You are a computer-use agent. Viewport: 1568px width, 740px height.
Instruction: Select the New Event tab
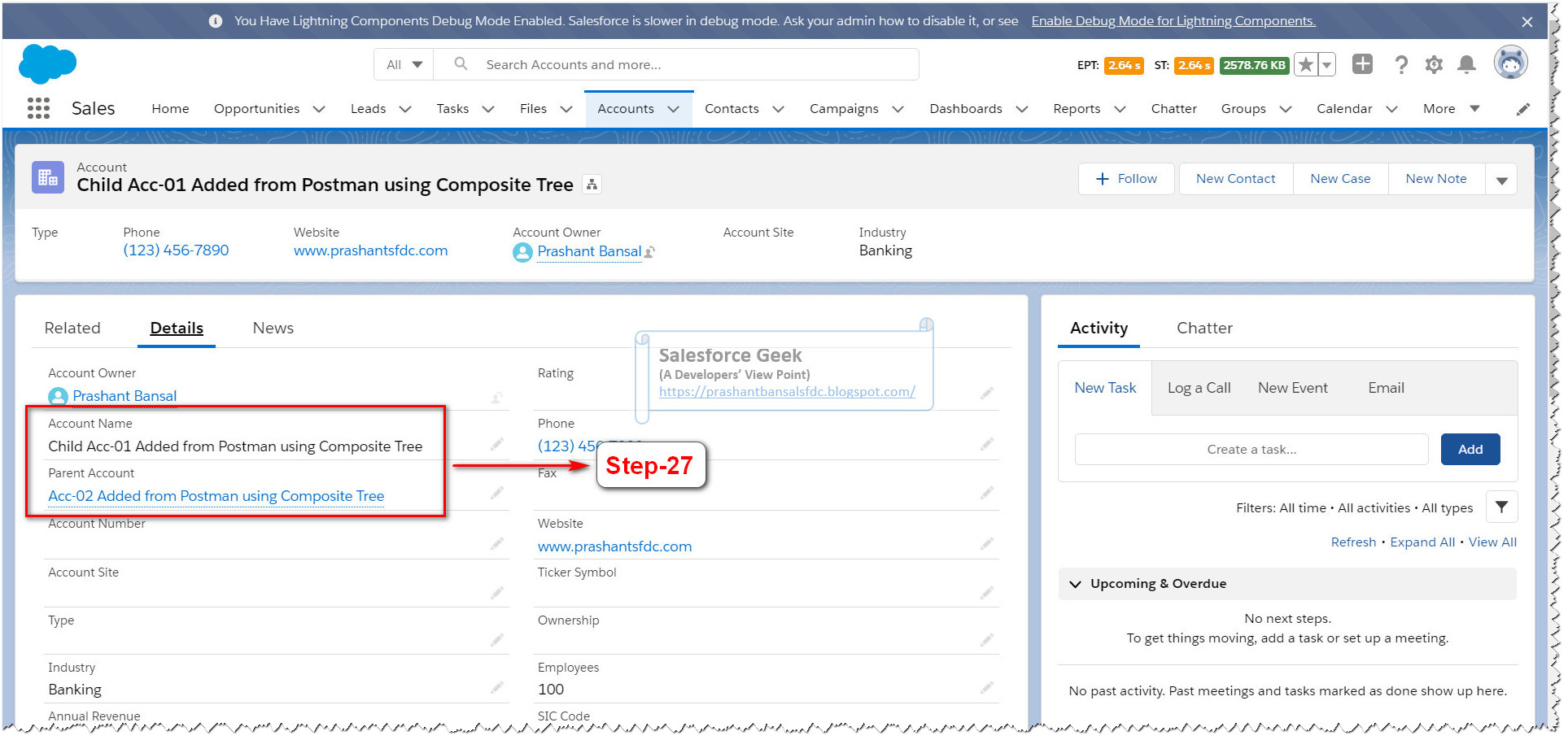pos(1292,388)
